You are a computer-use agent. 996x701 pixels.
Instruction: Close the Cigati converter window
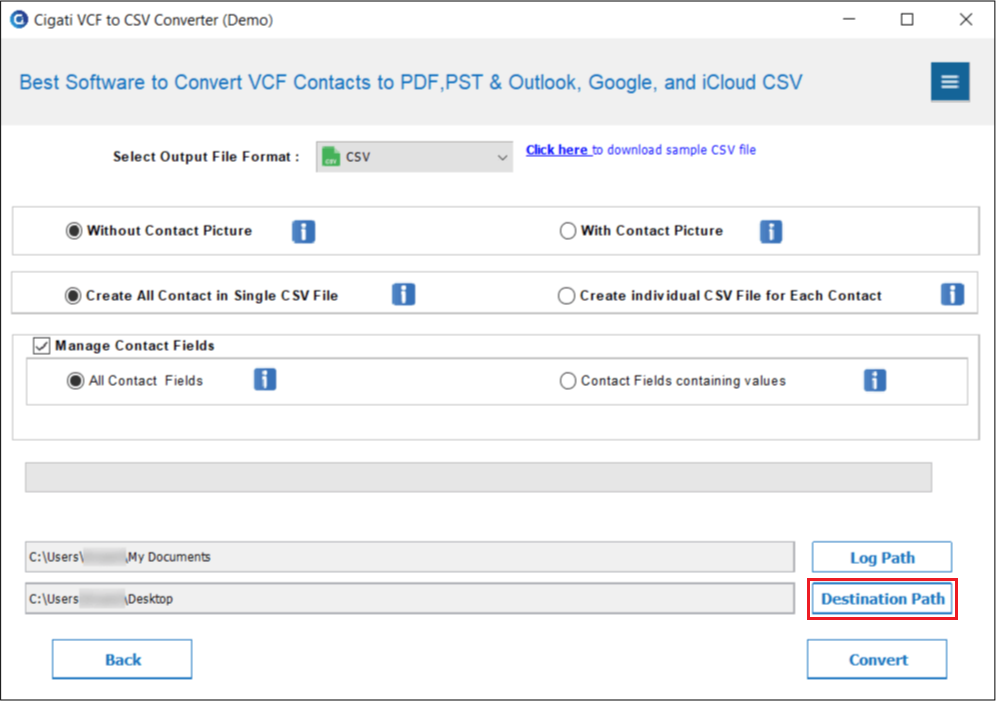pos(966,20)
